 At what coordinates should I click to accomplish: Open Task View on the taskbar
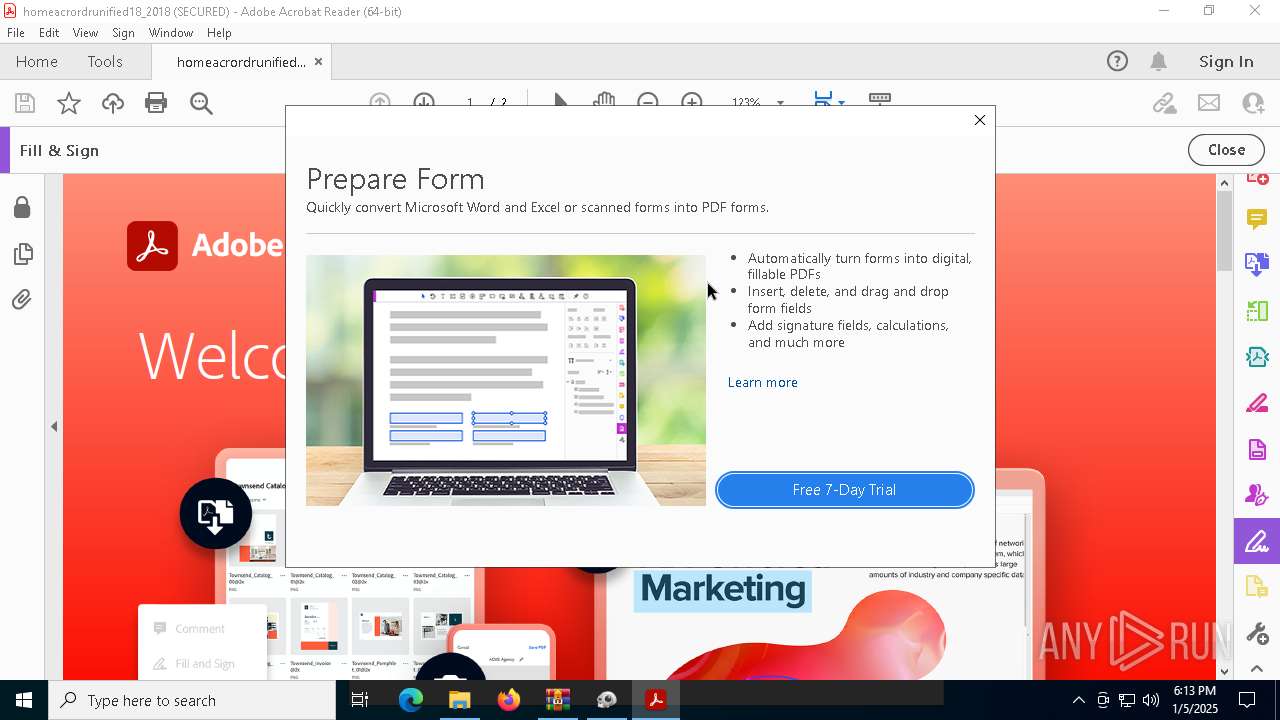[360, 700]
